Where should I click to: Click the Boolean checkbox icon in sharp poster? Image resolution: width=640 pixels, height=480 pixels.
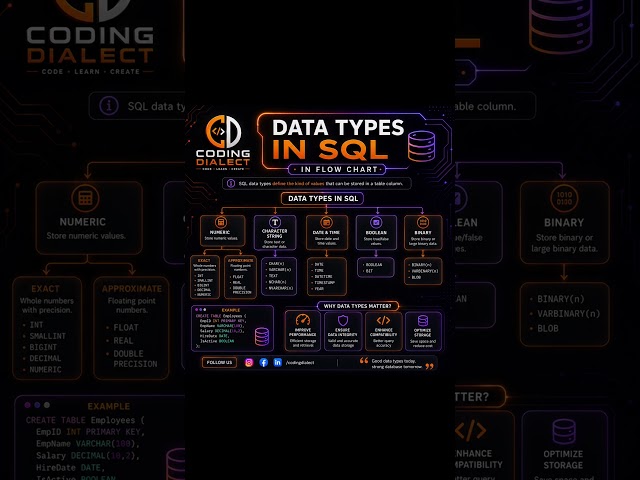click(376, 222)
